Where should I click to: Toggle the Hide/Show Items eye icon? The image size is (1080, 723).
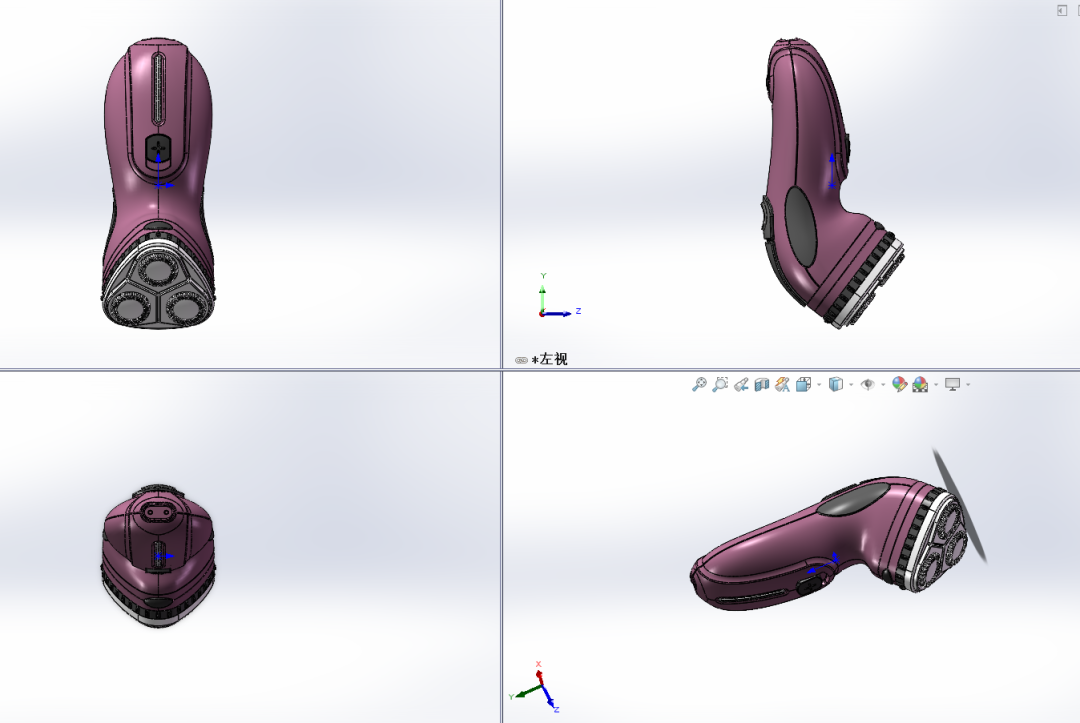coord(868,384)
